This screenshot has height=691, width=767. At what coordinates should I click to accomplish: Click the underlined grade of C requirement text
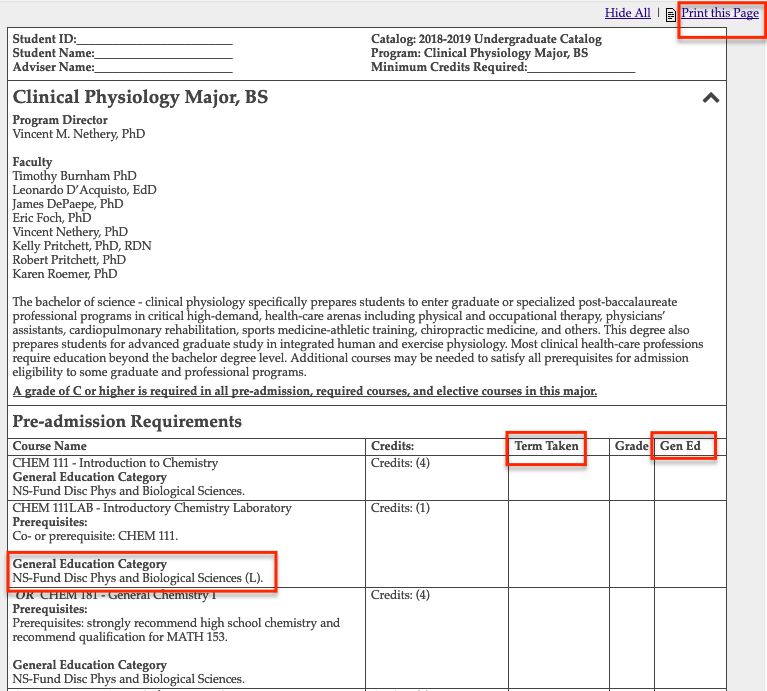[305, 391]
